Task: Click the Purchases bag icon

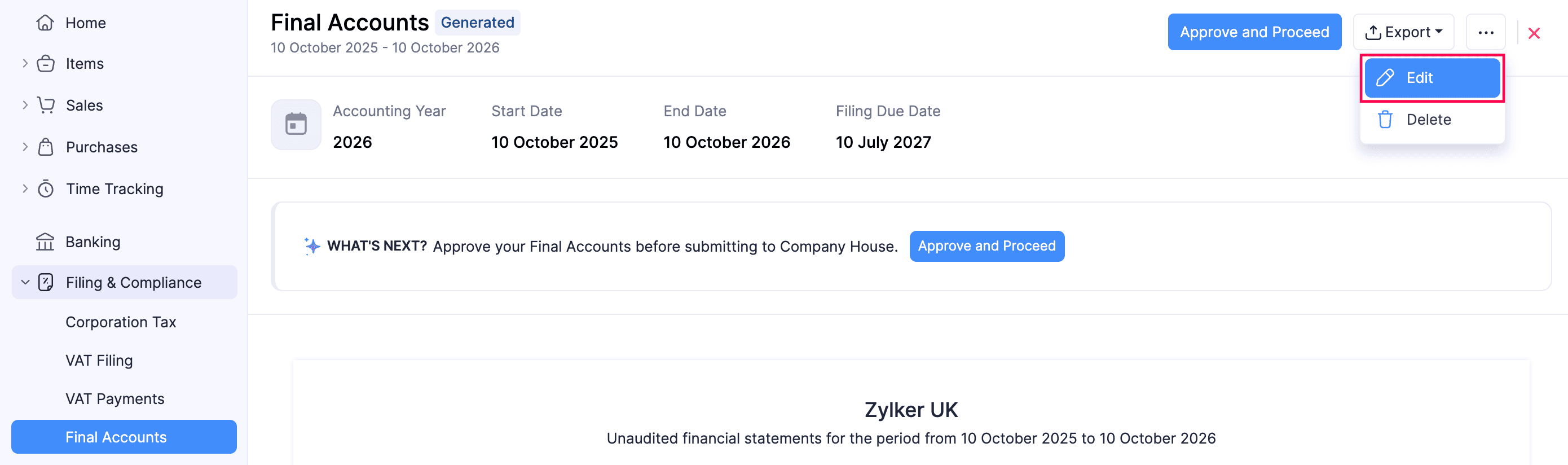Action: point(46,147)
